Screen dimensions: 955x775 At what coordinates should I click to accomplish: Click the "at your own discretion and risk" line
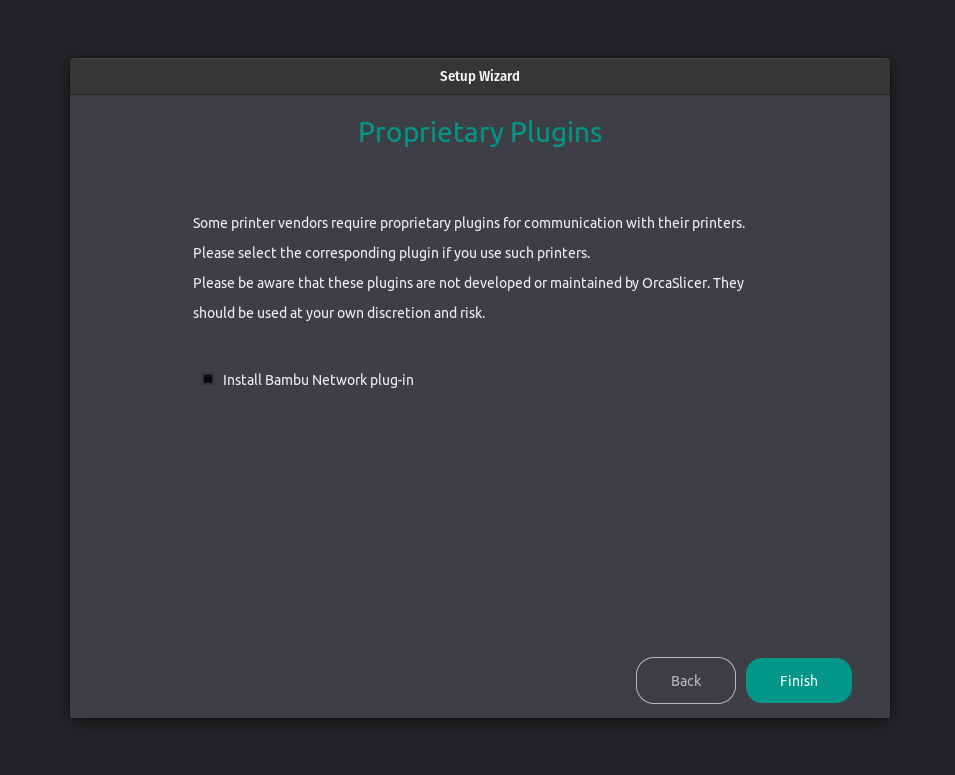pos(338,313)
